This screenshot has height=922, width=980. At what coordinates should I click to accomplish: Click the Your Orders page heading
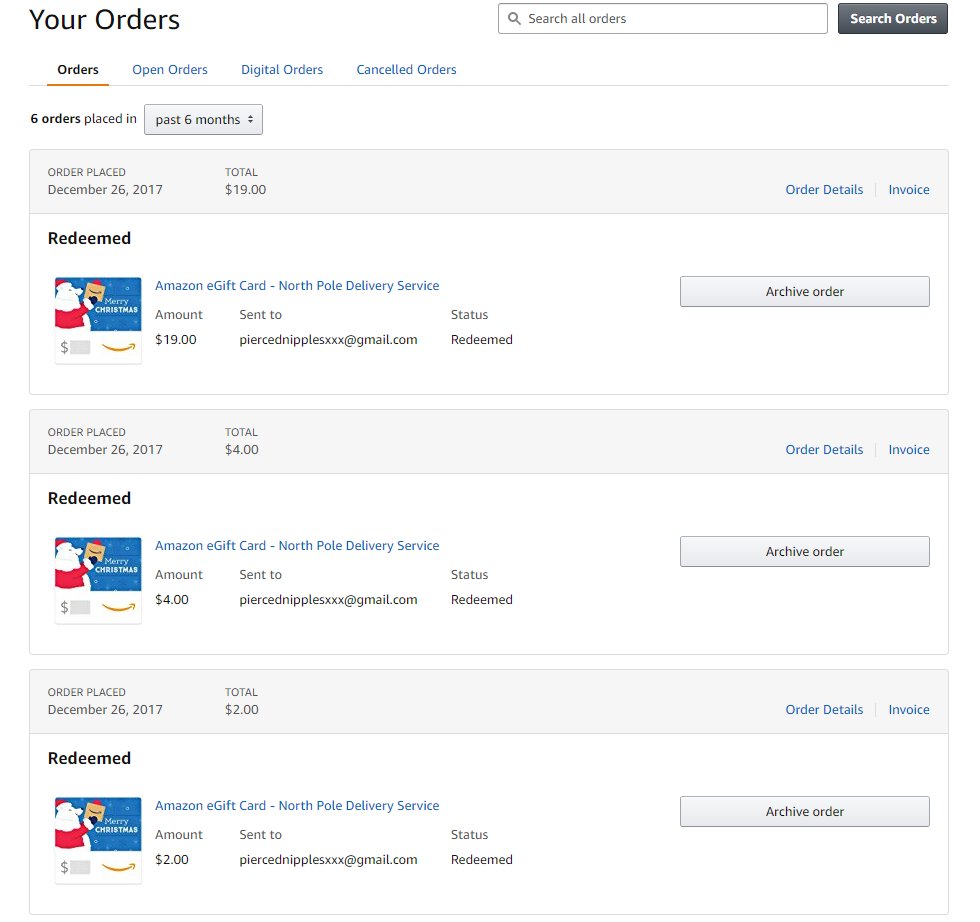tap(104, 19)
